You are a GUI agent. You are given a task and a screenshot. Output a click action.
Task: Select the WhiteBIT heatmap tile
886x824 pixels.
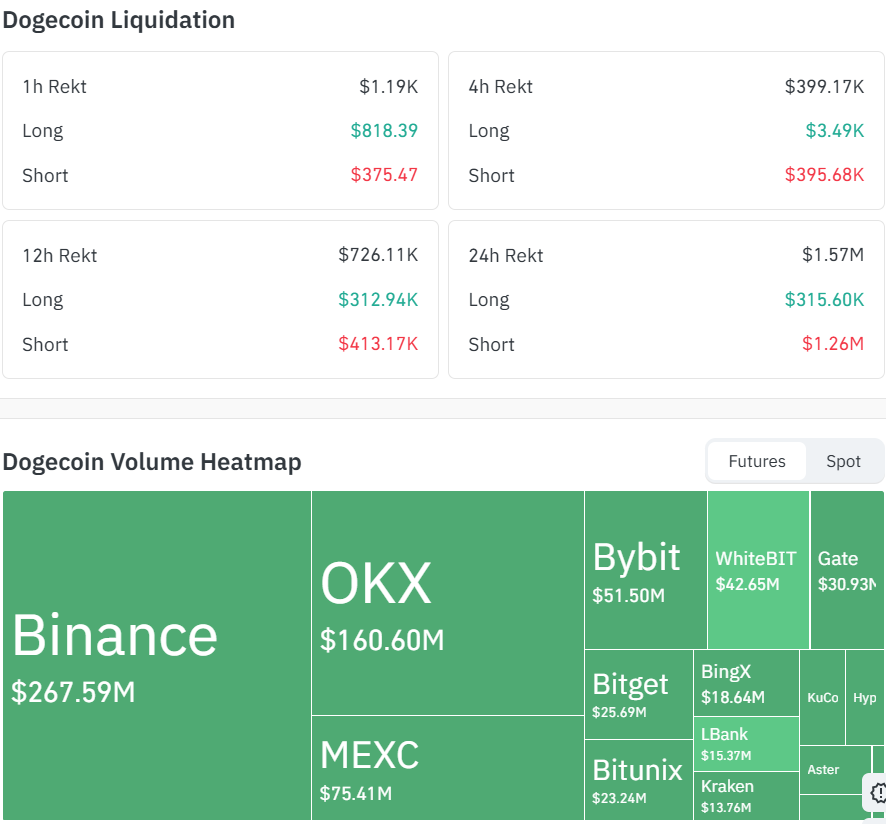point(758,570)
